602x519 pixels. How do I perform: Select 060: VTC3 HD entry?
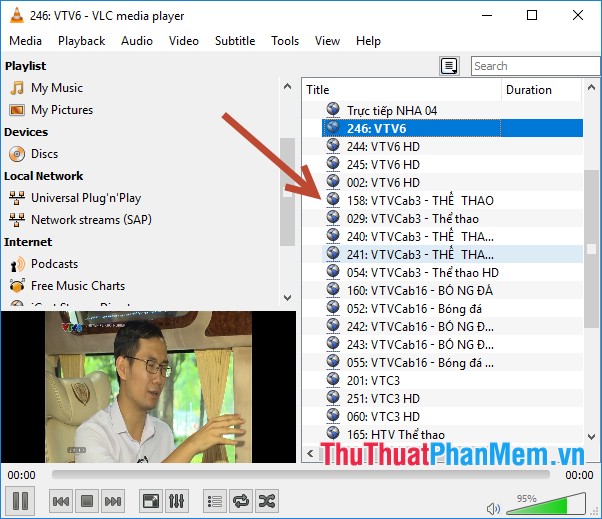coord(383,417)
